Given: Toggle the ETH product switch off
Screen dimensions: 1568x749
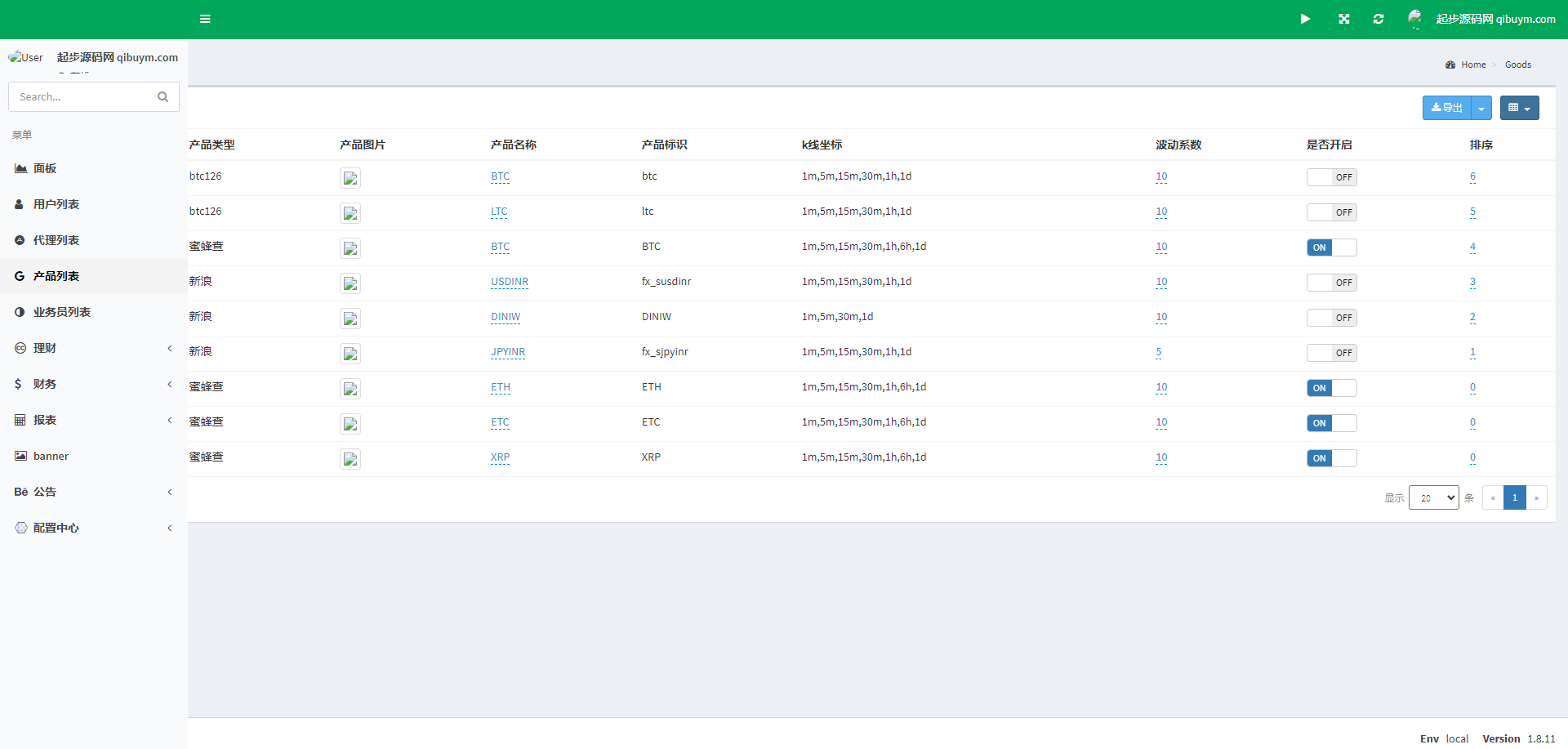Looking at the screenshot, I should 1331,388.
